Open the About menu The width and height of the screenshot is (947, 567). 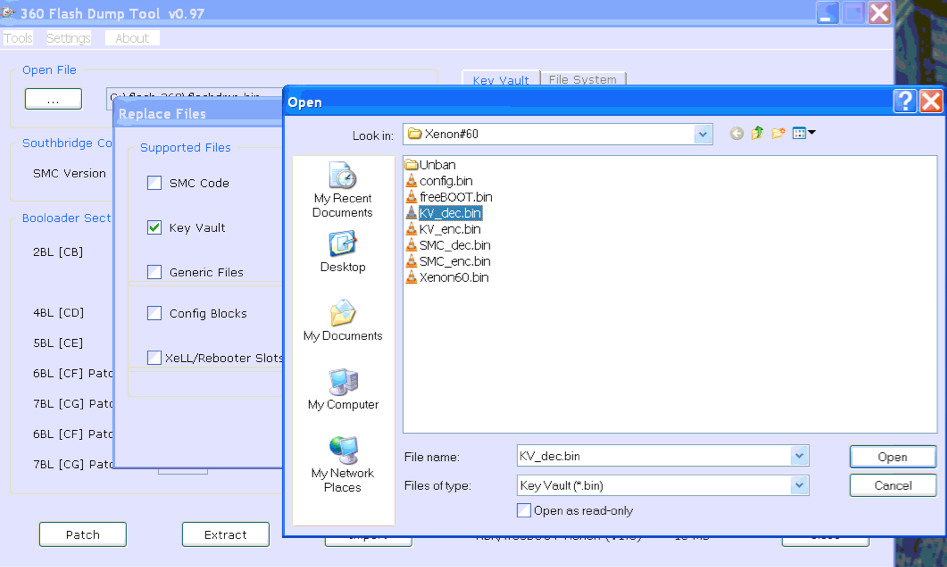click(132, 38)
